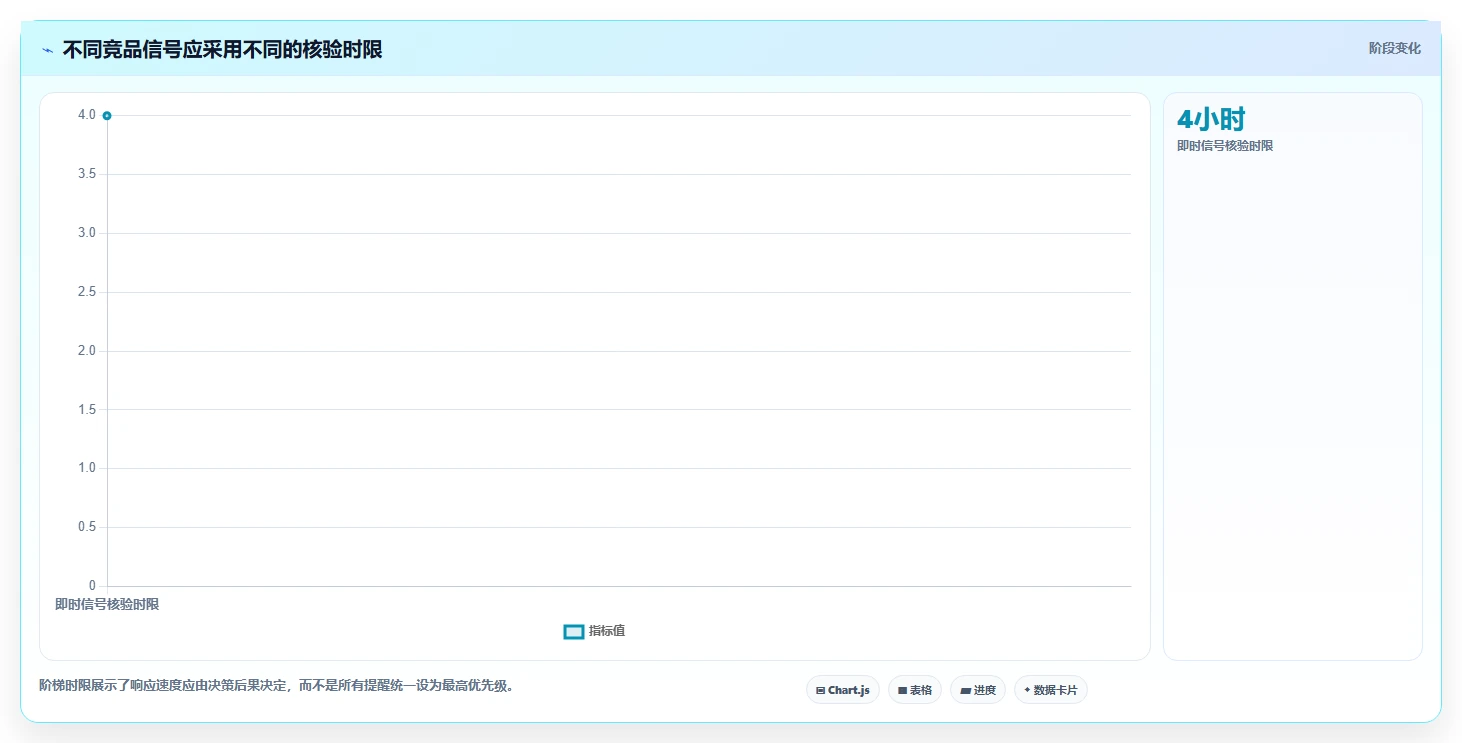The width and height of the screenshot is (1462, 743).
Task: Select the 表格 tag
Action: 915,690
